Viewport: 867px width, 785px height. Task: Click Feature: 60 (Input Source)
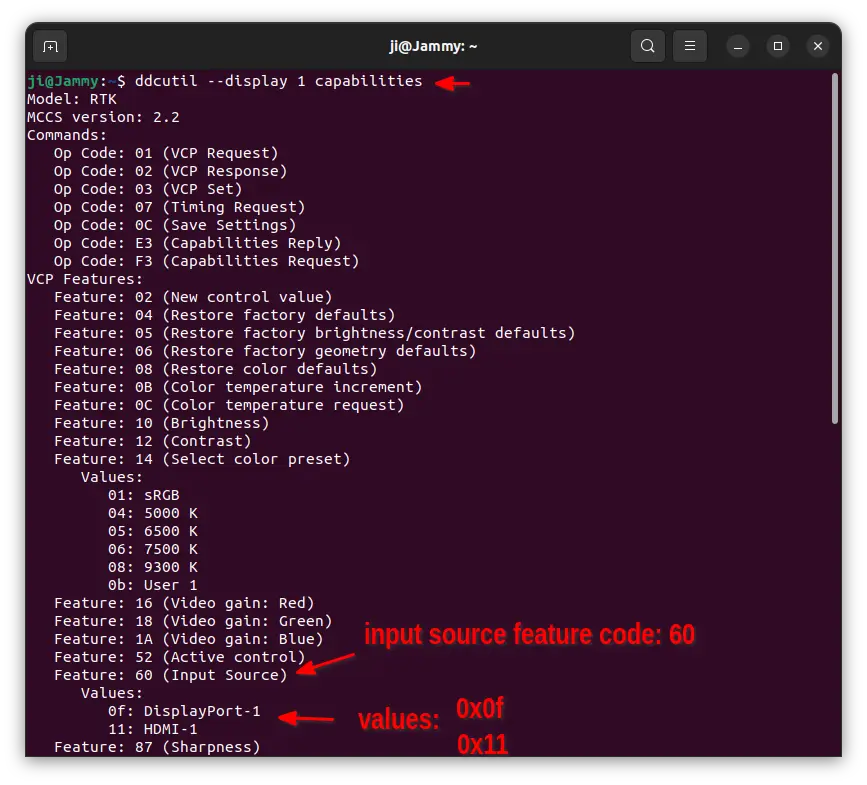170,675
